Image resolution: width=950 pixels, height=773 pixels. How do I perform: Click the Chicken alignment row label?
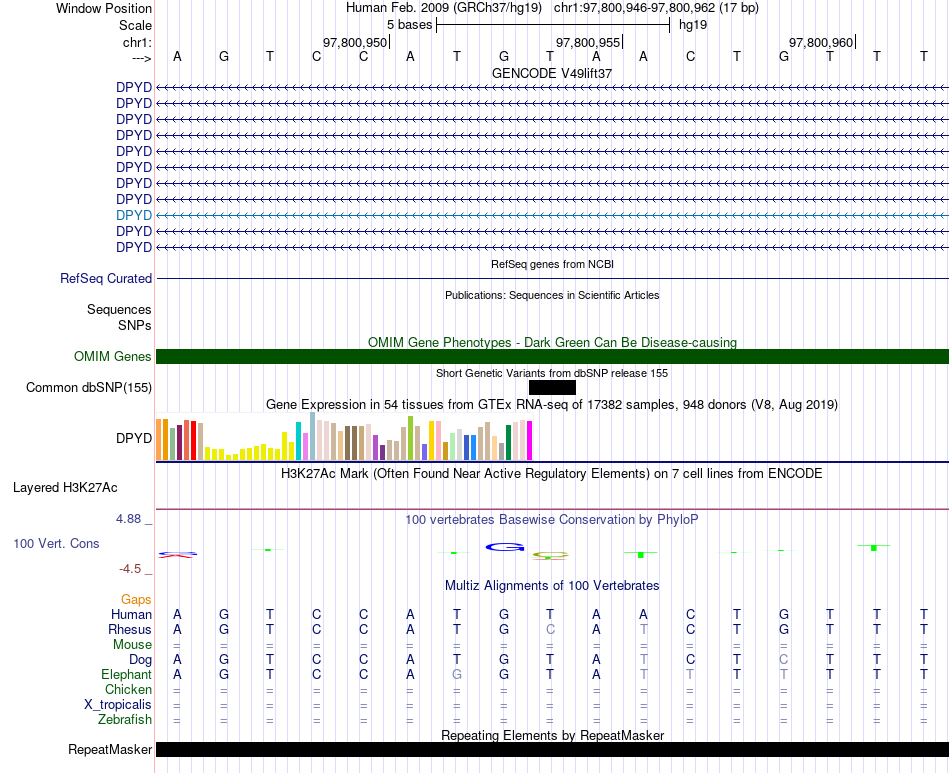point(128,689)
